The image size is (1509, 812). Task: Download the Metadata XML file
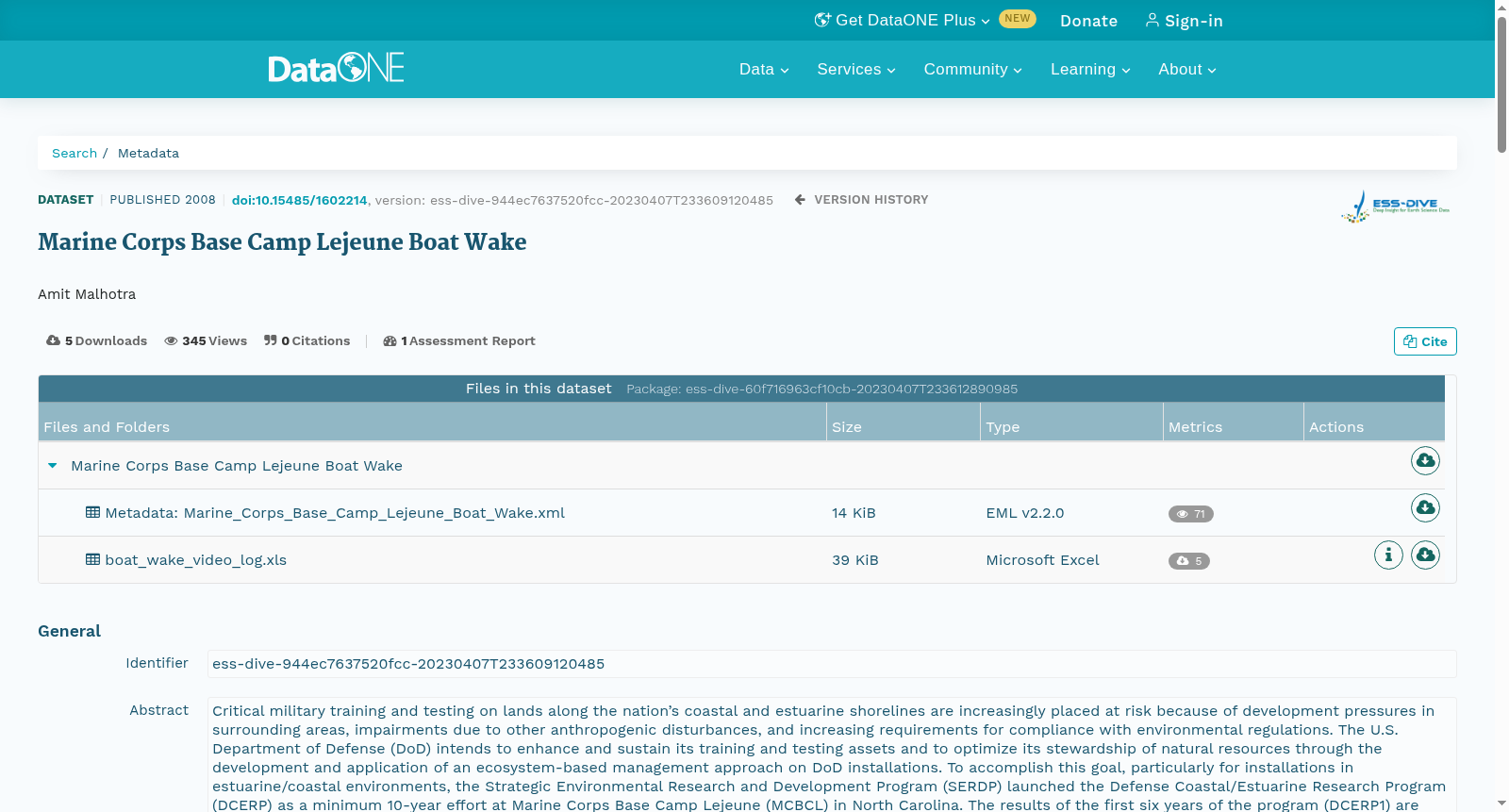pyautogui.click(x=1425, y=507)
